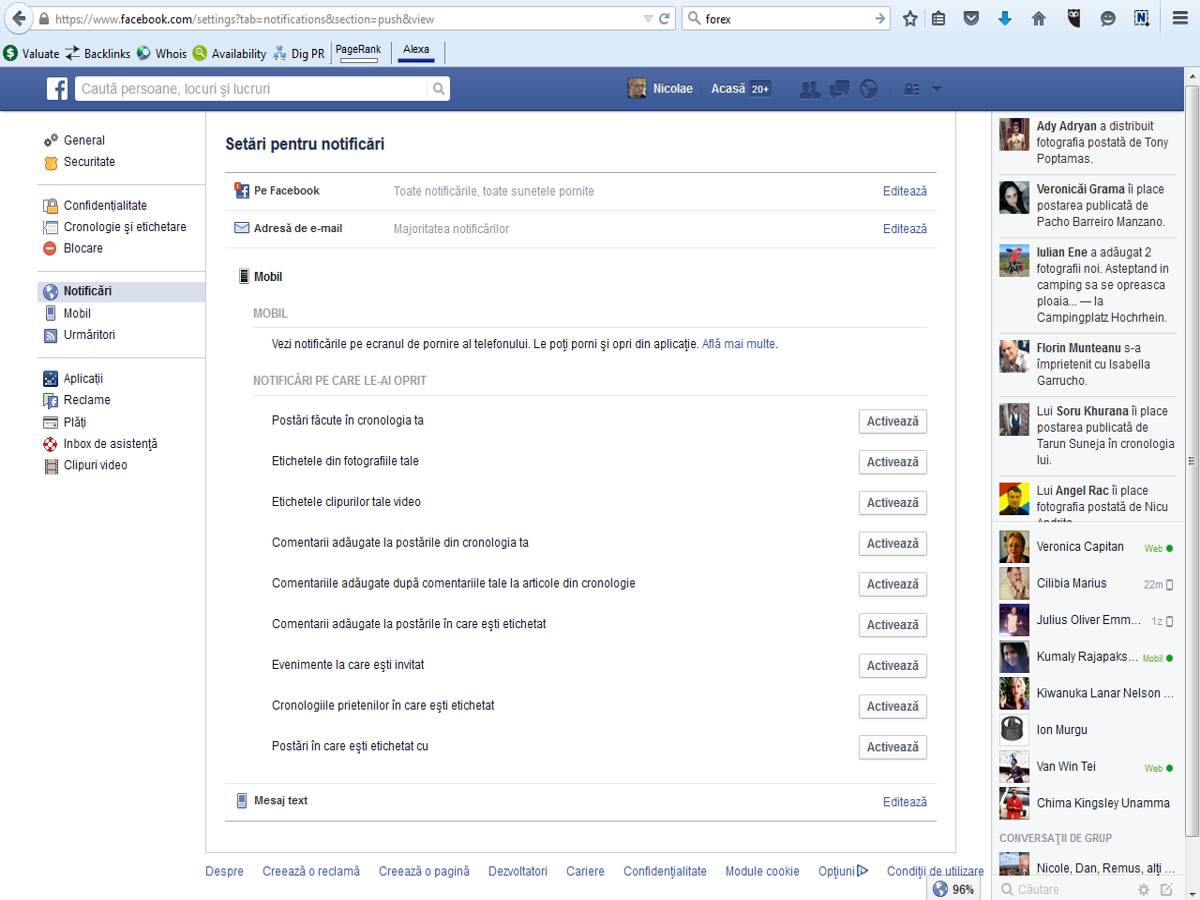This screenshot has height=900, width=1200.
Task: Open friend requests icon in top bar
Action: coord(810,89)
